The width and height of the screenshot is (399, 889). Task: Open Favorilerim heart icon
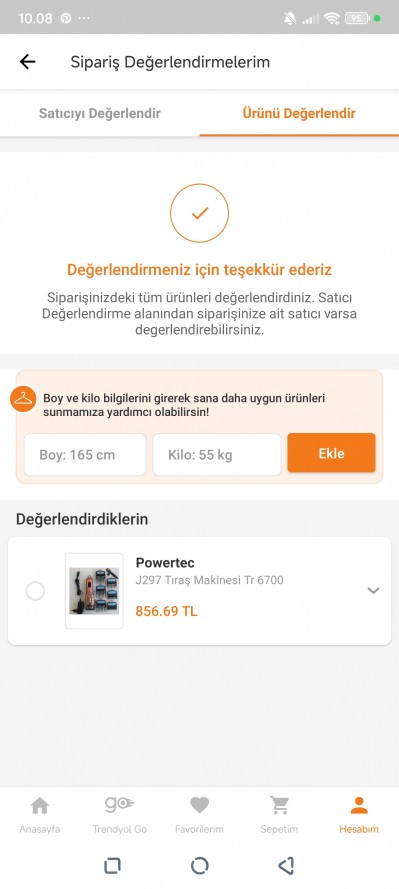[x=200, y=805]
